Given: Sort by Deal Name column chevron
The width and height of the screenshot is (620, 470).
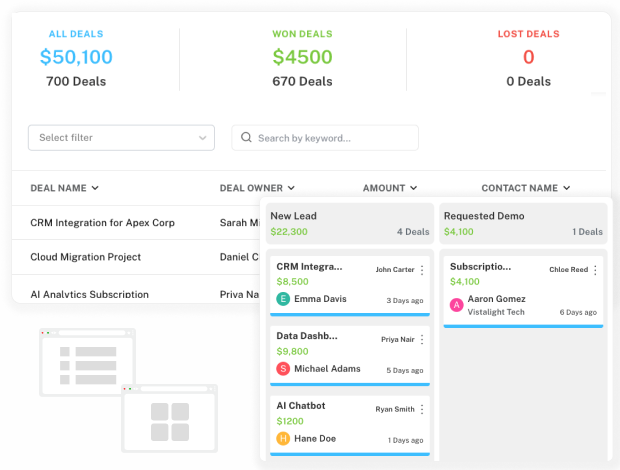Looking at the screenshot, I should coord(95,188).
